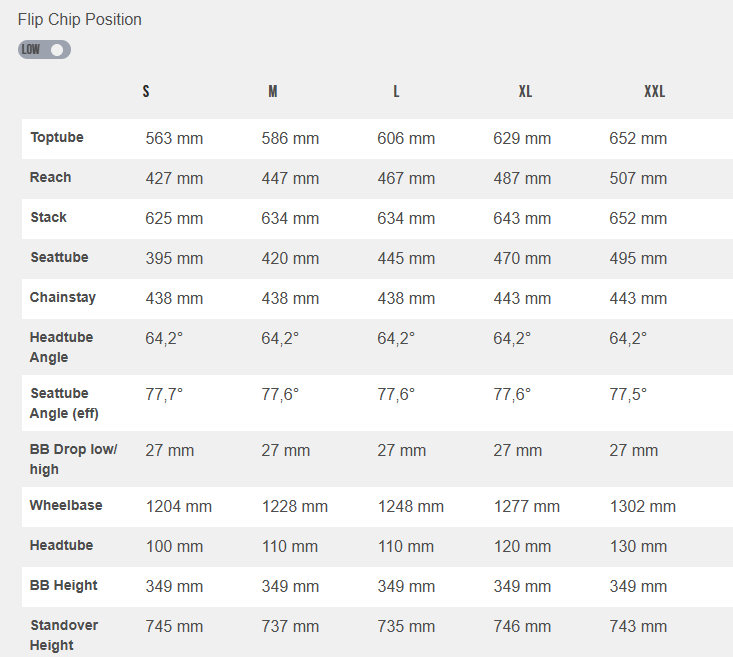The height and width of the screenshot is (657, 733).
Task: Click the Flip Chip Position heading
Action: click(80, 19)
